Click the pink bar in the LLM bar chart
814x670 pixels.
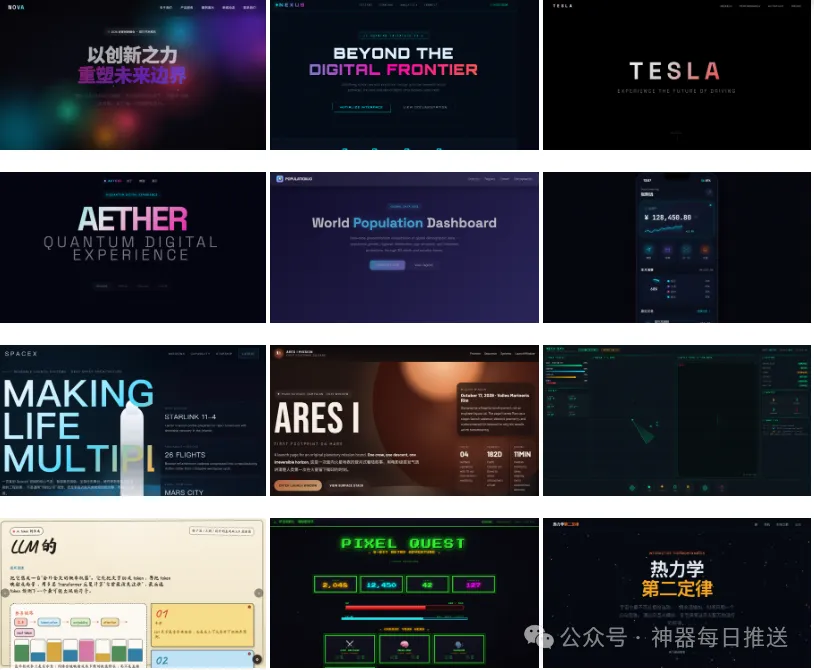87,650
